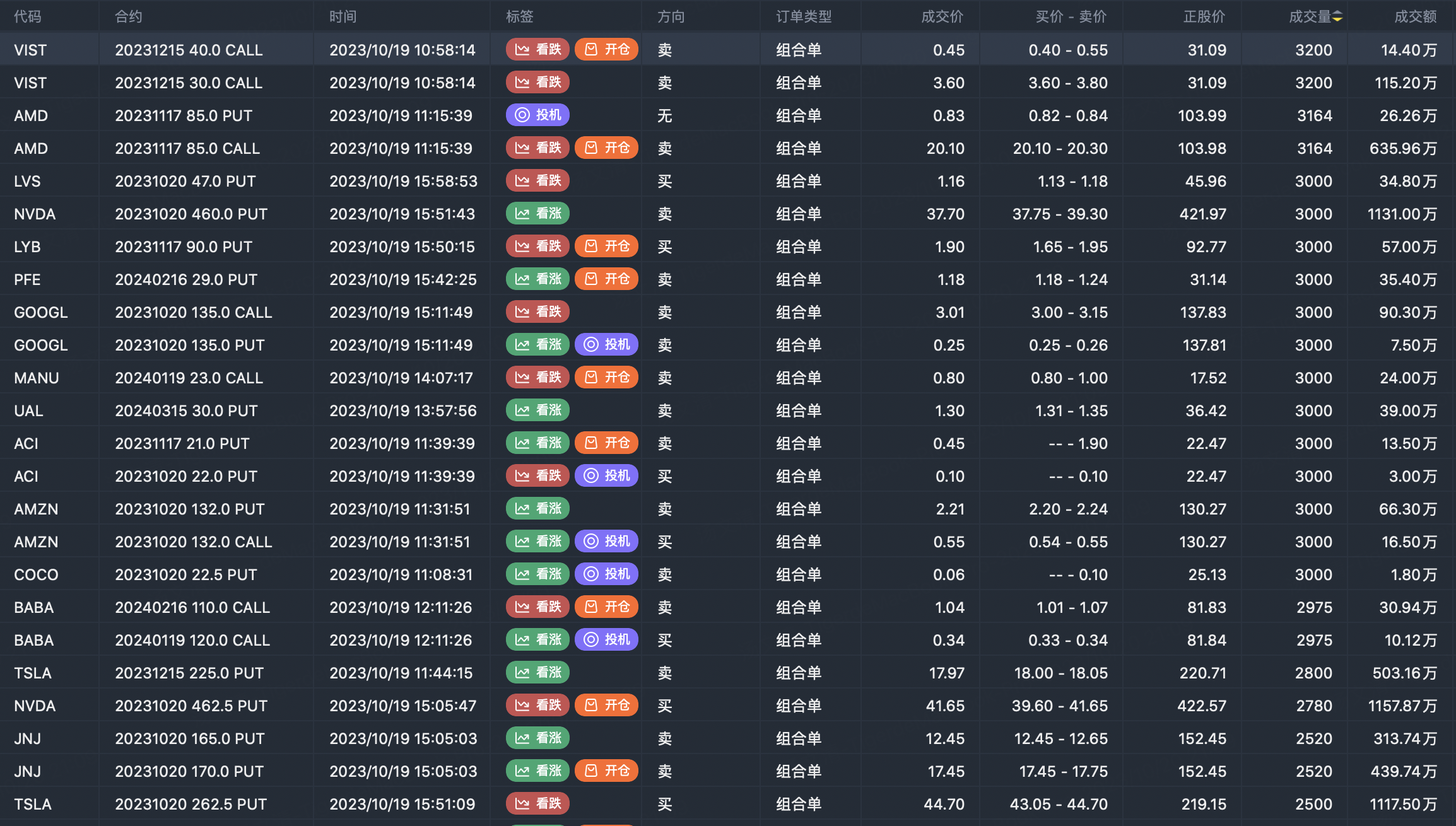The image size is (1456, 826).
Task: Click the 看跌 tag on VIST 40.0 CALL row
Action: (x=538, y=49)
